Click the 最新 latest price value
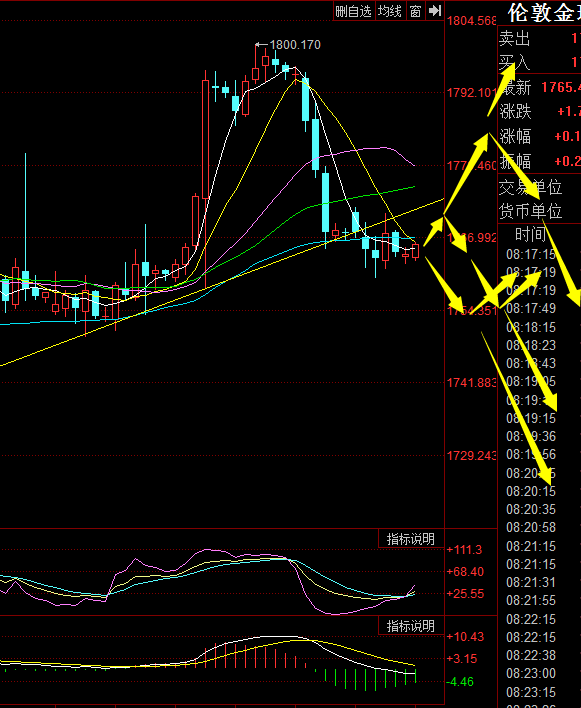 (561, 87)
